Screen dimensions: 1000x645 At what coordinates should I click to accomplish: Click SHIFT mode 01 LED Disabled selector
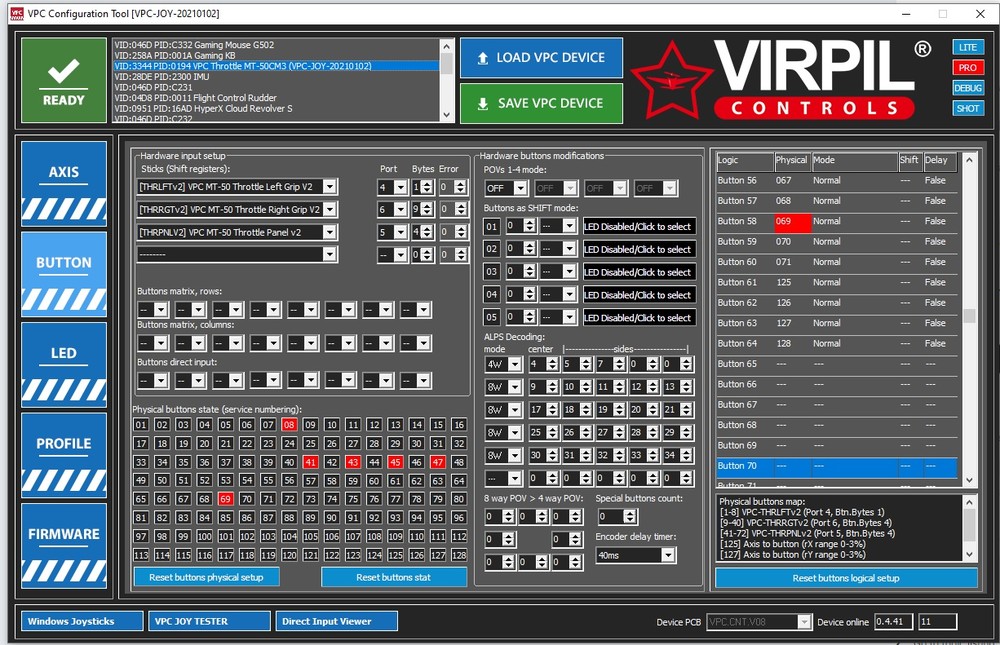click(x=638, y=226)
